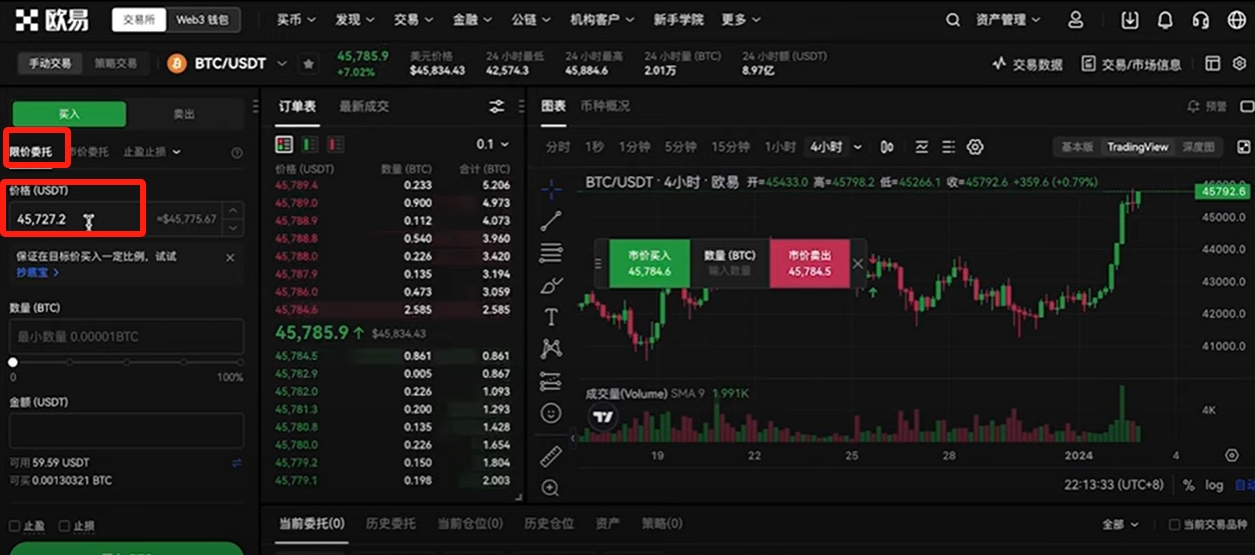This screenshot has height=555, width=1255.
Task: Open the 历史委托 tab
Action: click(x=389, y=523)
